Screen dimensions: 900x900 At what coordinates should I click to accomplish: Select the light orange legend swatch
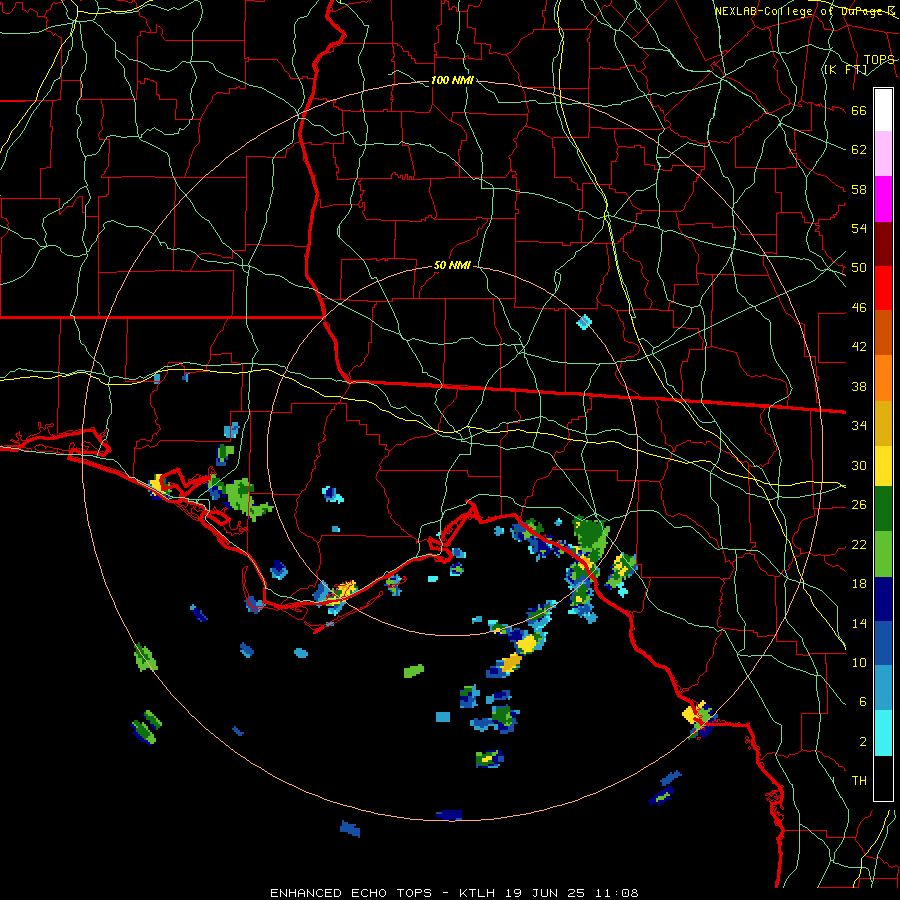pos(883,378)
